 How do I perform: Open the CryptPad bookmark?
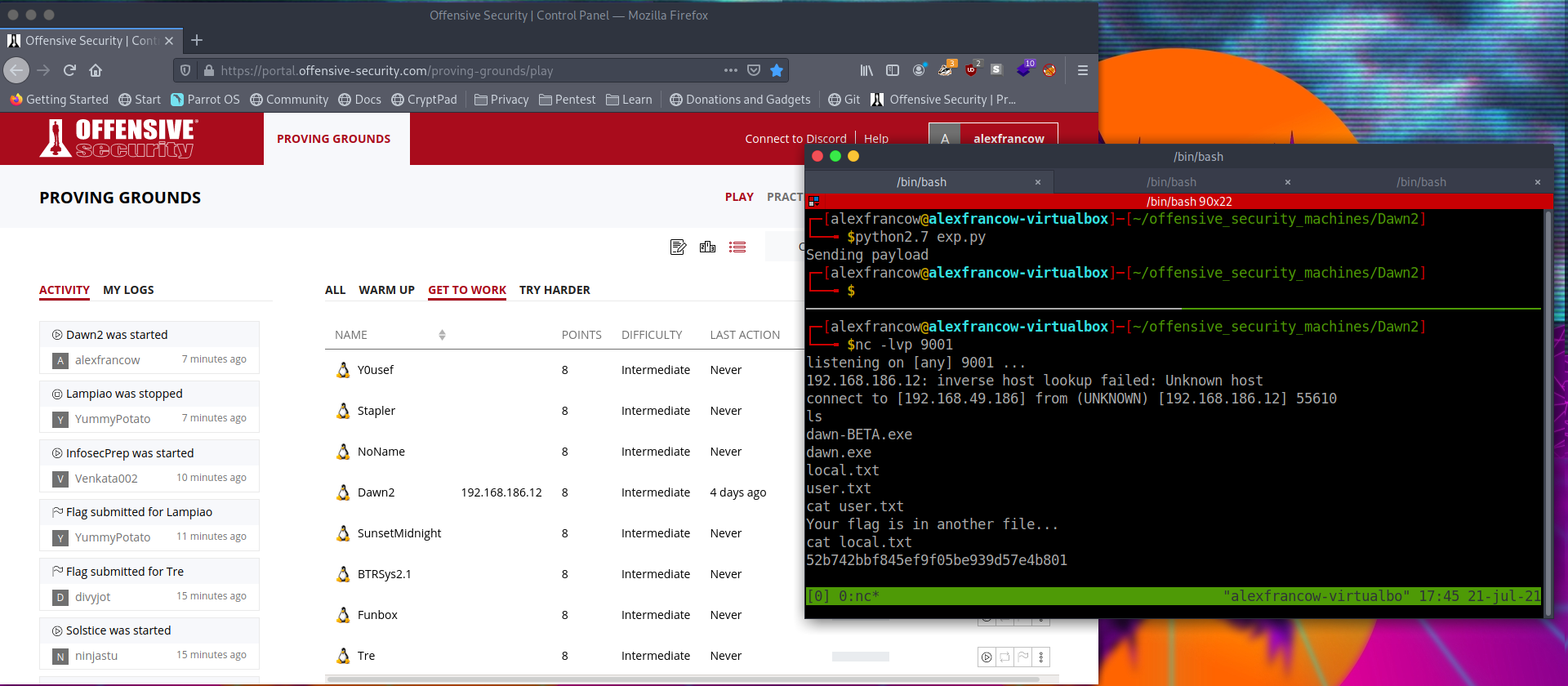point(424,100)
